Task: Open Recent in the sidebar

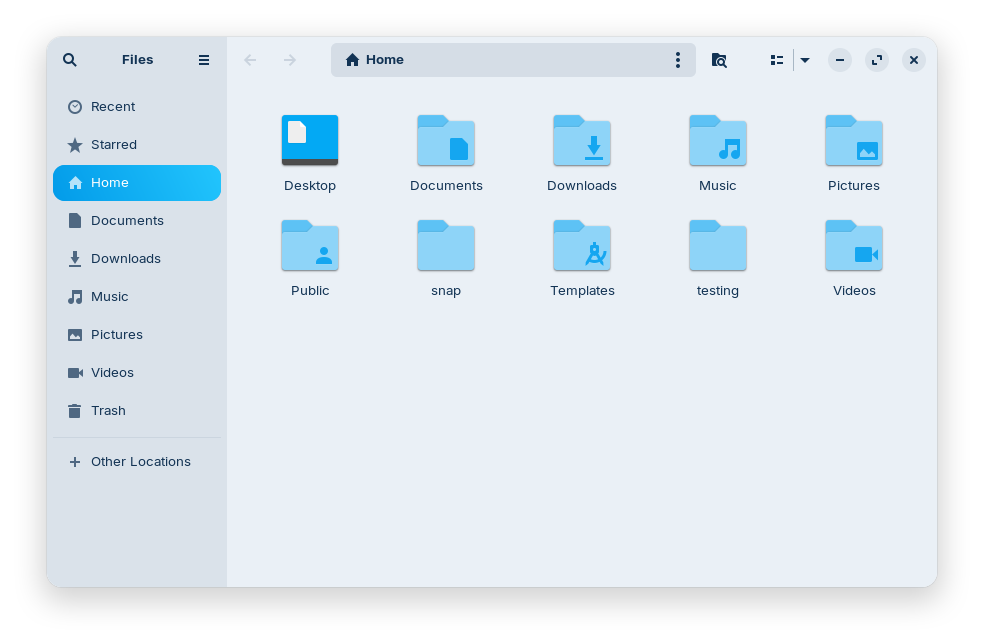Action: tap(137, 107)
